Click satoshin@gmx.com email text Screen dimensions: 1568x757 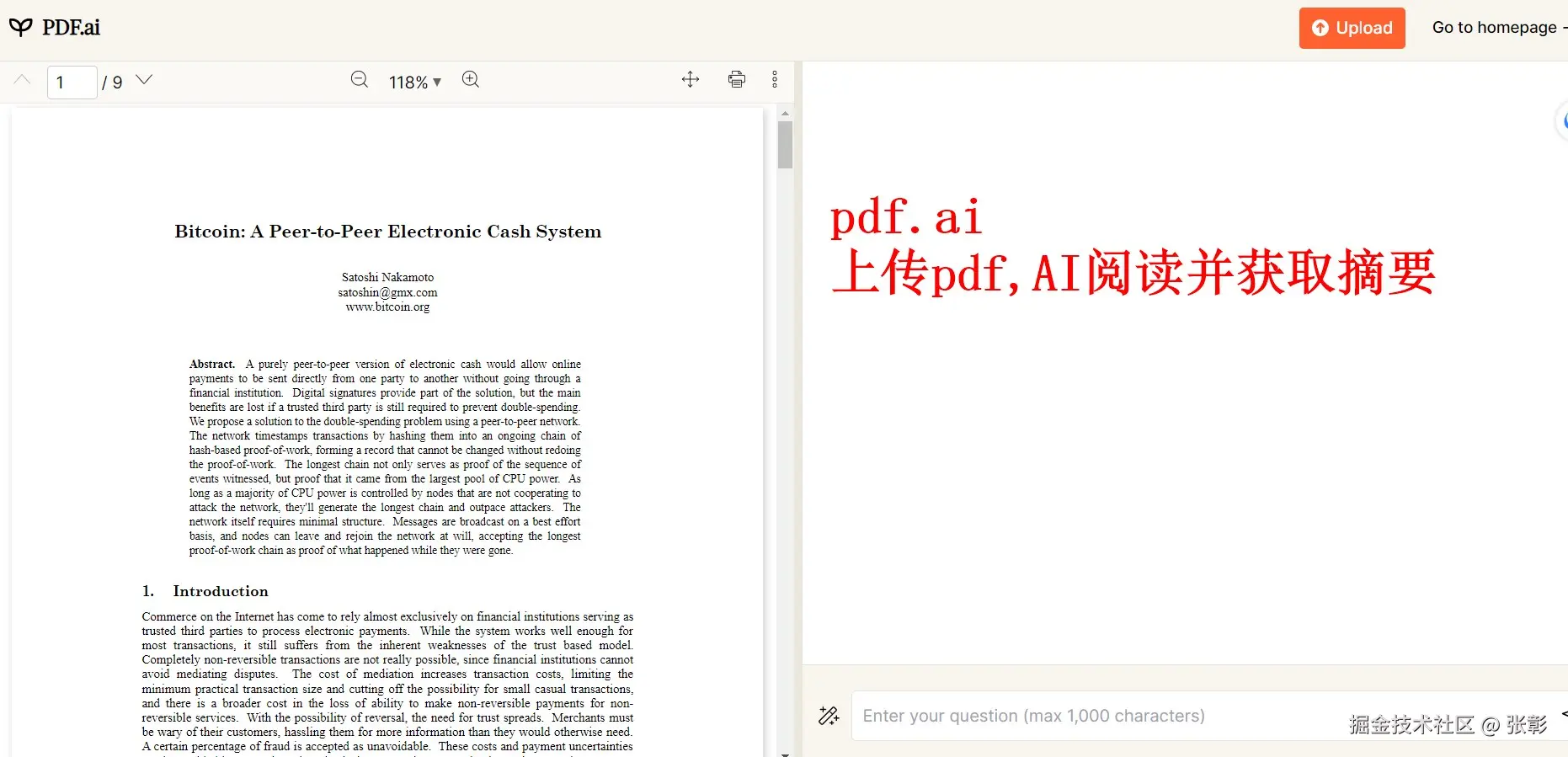pos(387,292)
